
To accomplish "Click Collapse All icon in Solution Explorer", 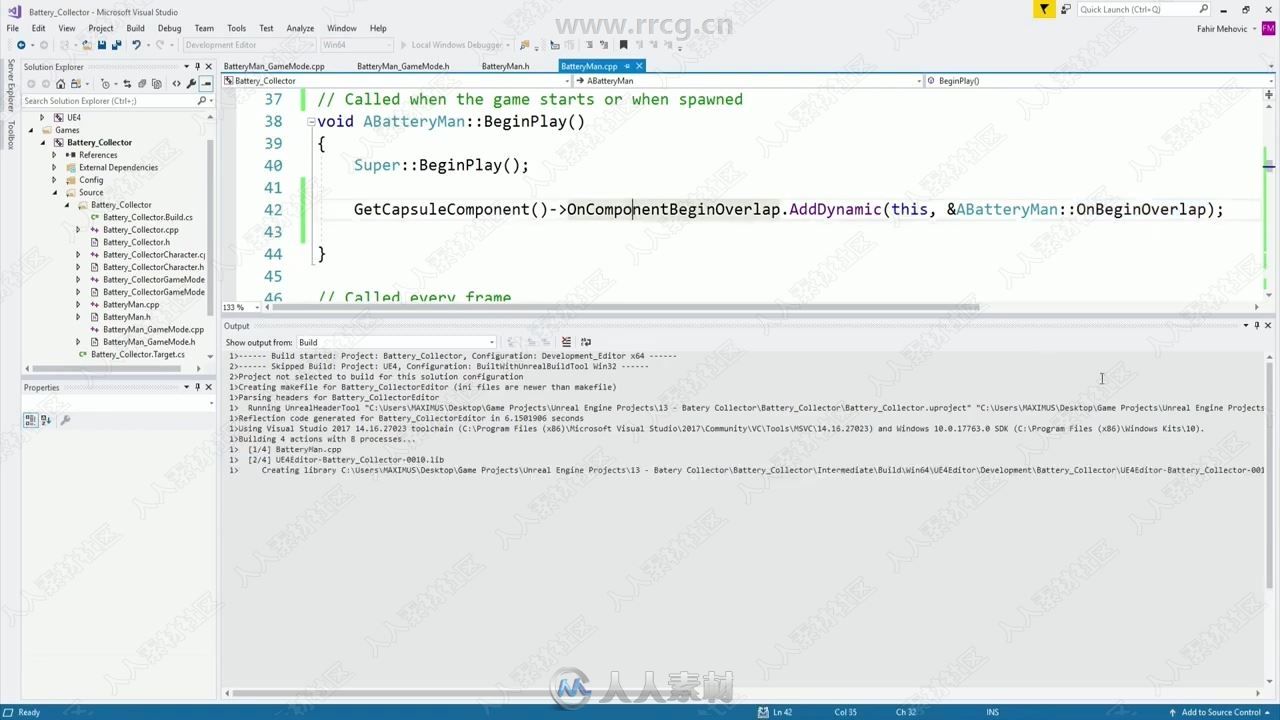I will 142,84.
